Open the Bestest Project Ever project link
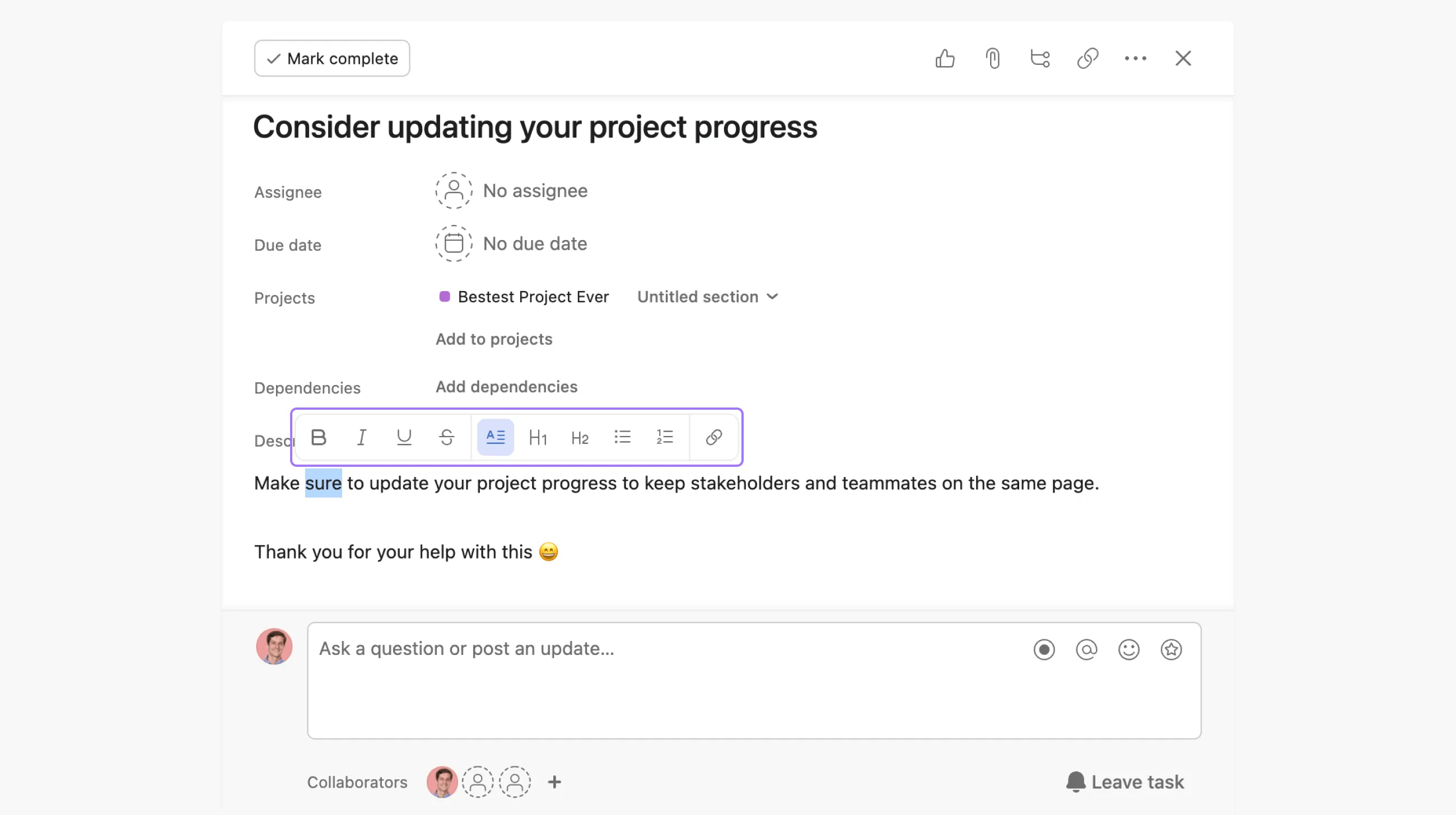The height and width of the screenshot is (815, 1456). [x=532, y=297]
